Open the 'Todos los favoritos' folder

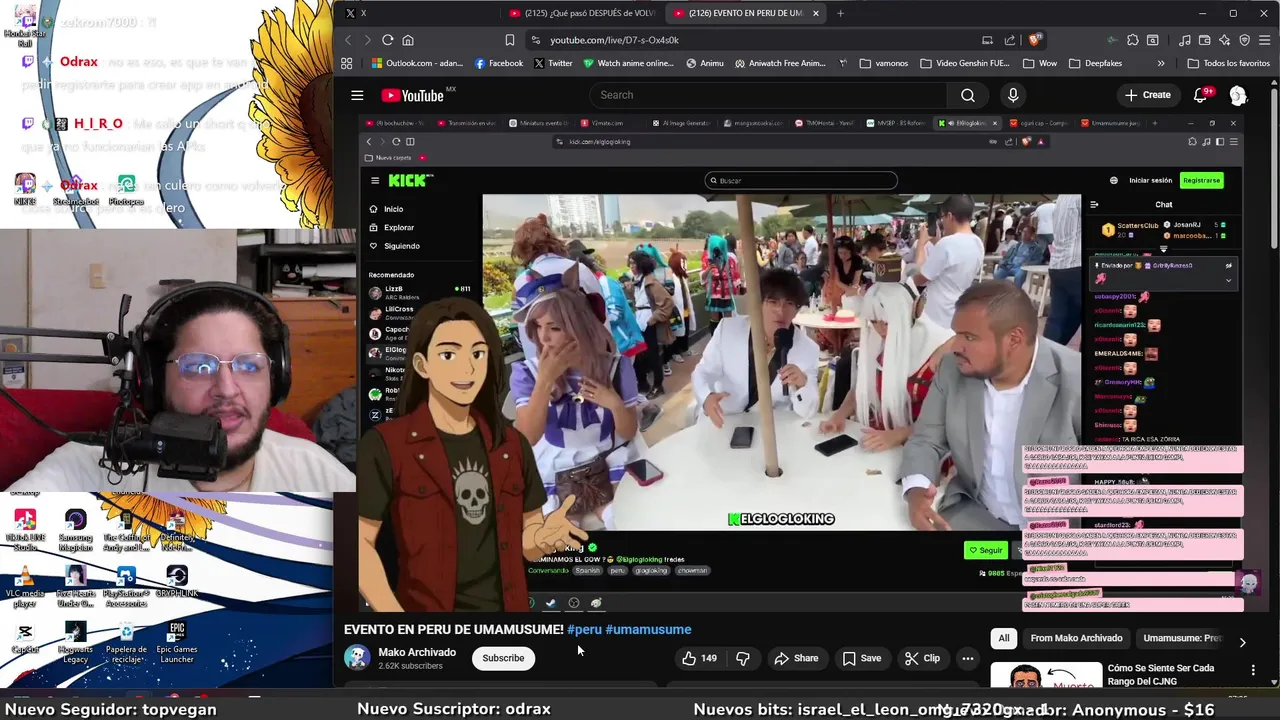pyautogui.click(x=1229, y=63)
